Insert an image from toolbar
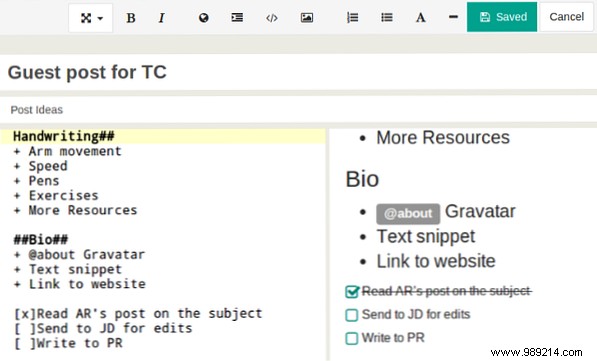 pos(307,18)
